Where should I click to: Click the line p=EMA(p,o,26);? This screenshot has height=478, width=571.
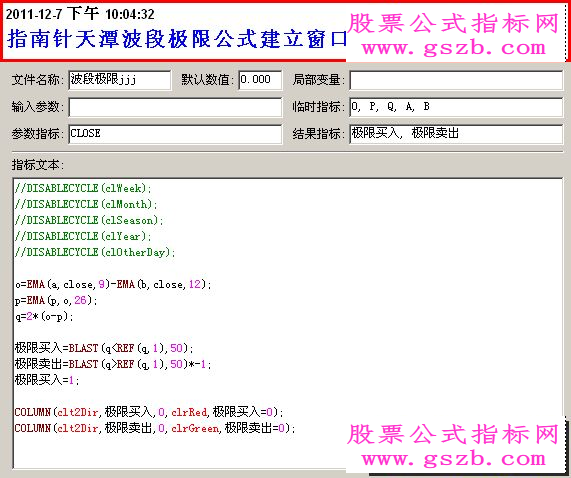pos(56,300)
